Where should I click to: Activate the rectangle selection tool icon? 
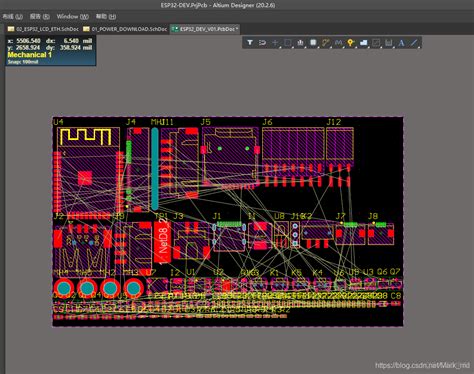coord(288,43)
